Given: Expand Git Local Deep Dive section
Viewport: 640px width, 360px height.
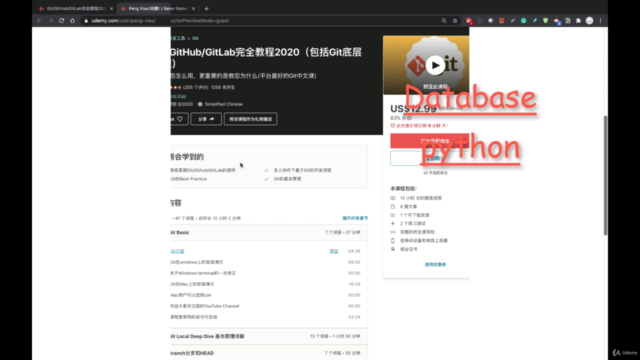Looking at the screenshot, I should coord(269,336).
